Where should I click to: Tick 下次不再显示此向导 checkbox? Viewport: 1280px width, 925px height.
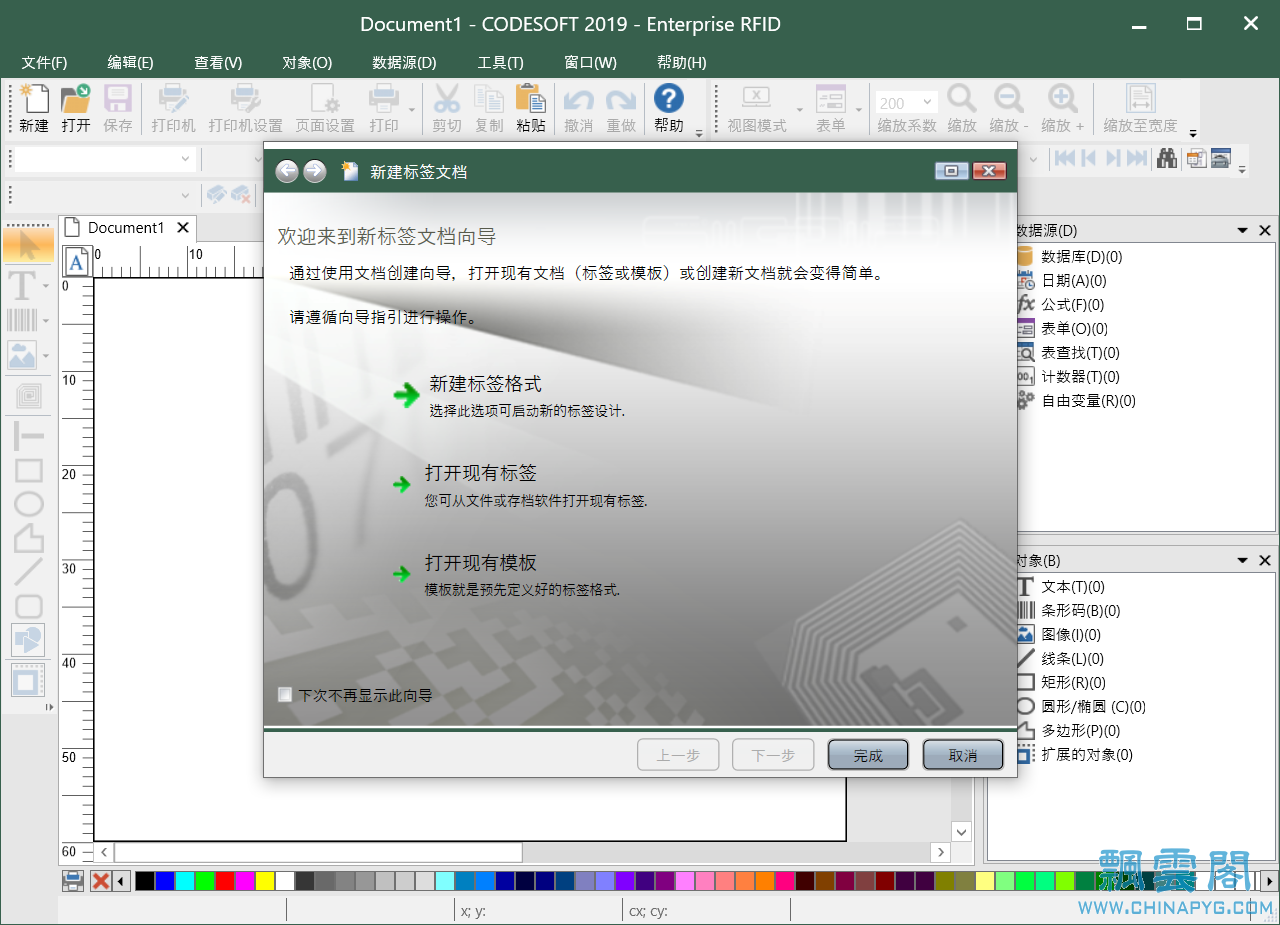(285, 694)
